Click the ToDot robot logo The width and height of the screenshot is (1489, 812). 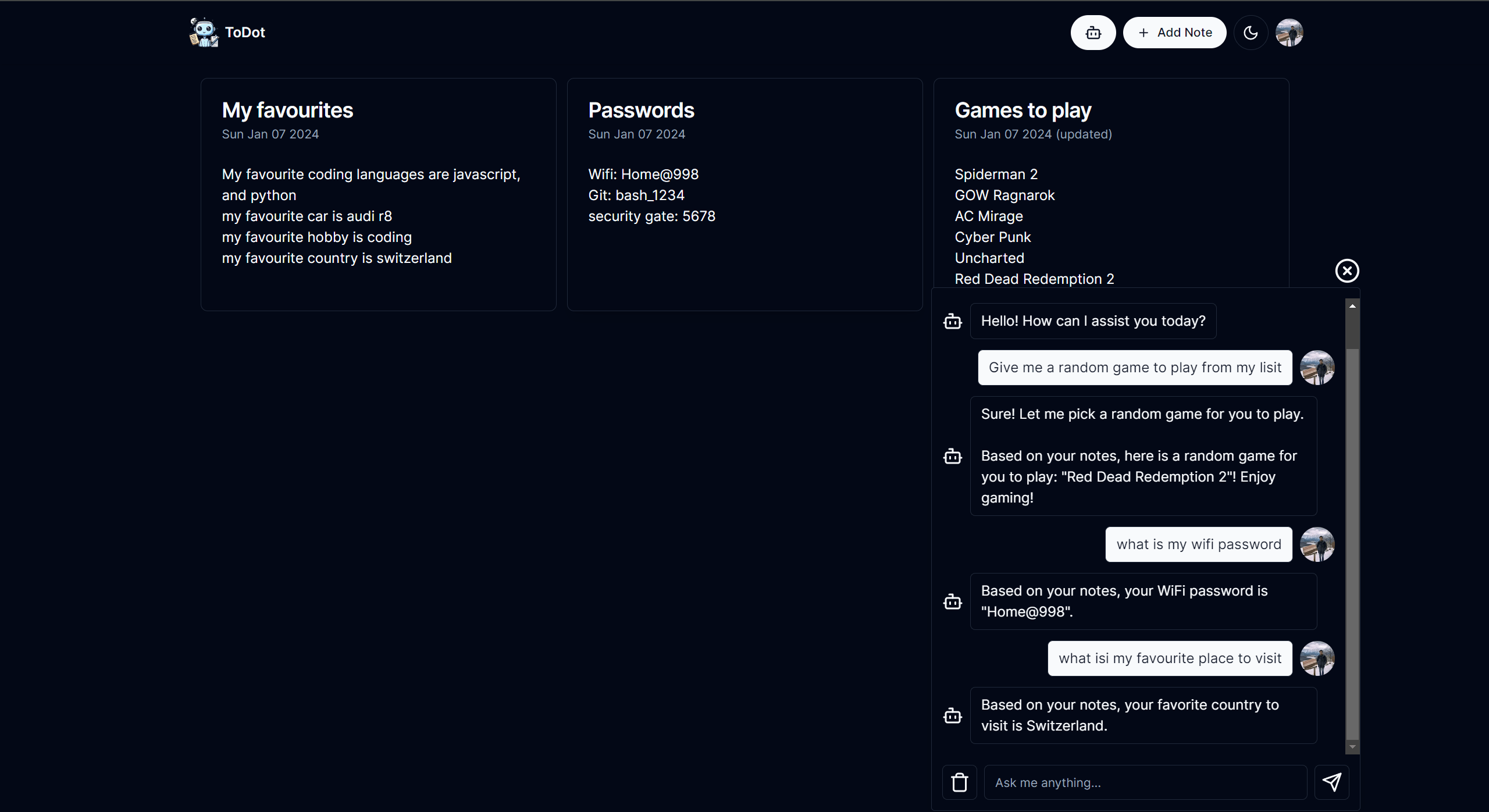coord(204,33)
